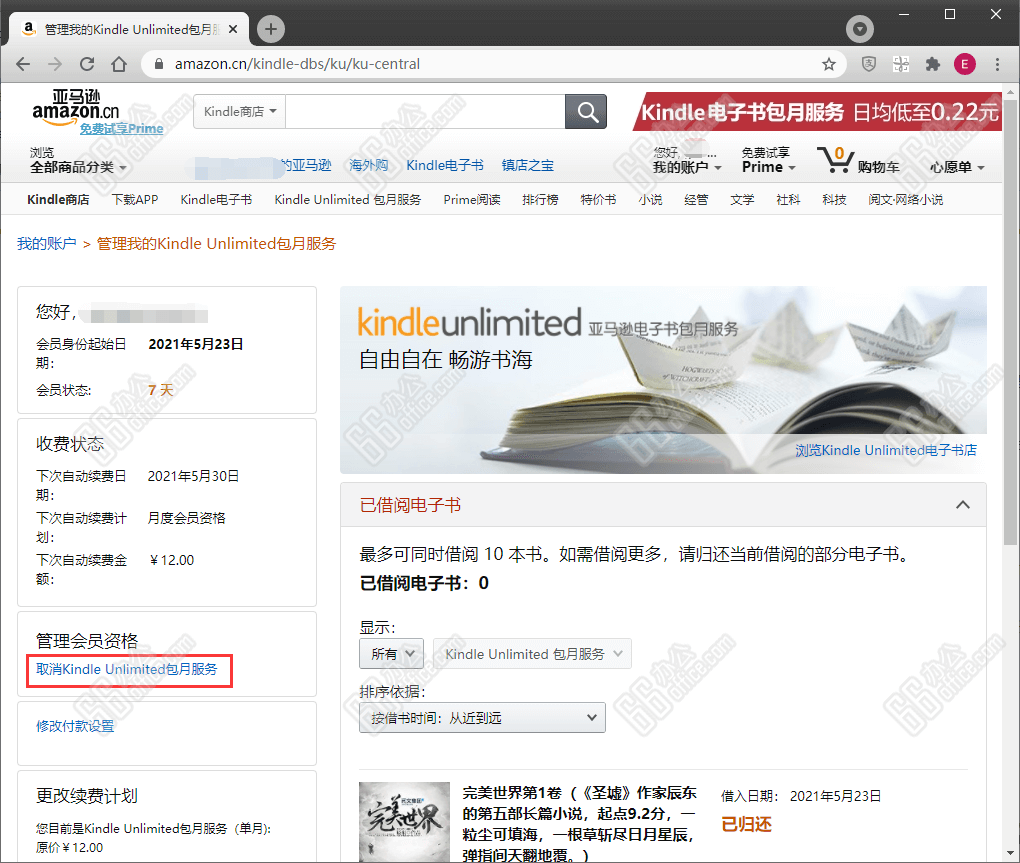Open 科技 category nav item
Image resolution: width=1020 pixels, height=863 pixels.
pyautogui.click(x=834, y=200)
